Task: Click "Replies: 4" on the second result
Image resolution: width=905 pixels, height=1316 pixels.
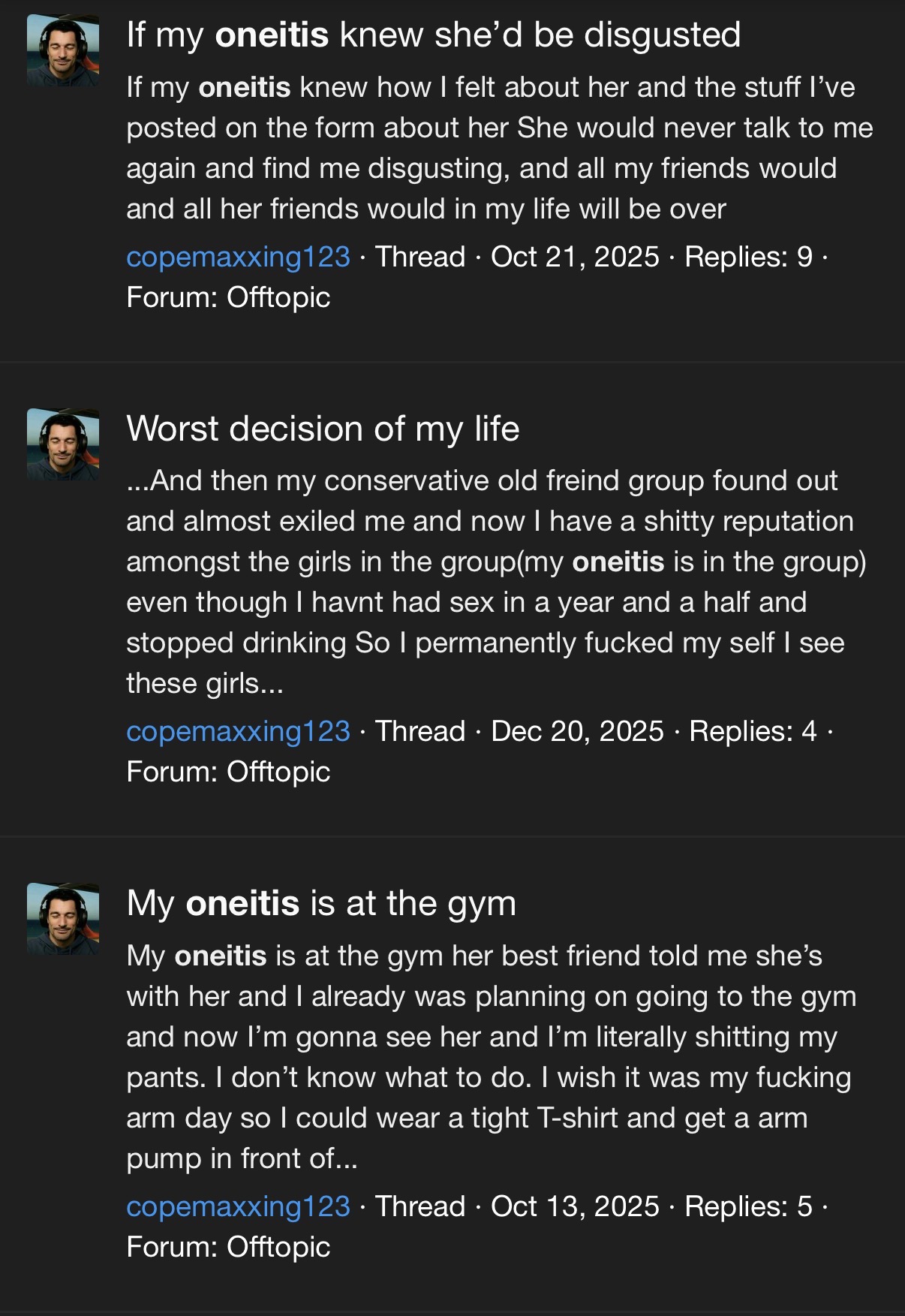Action: point(753,731)
